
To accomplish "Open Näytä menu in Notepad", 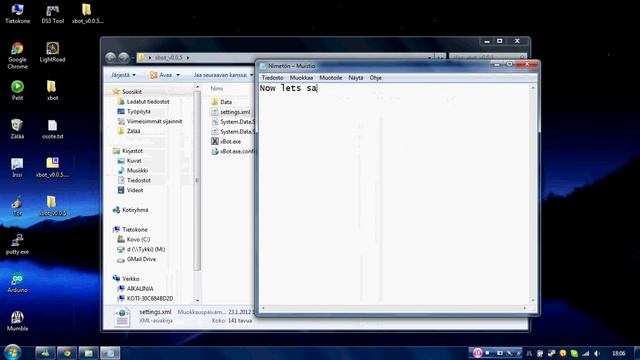I will [356, 78].
